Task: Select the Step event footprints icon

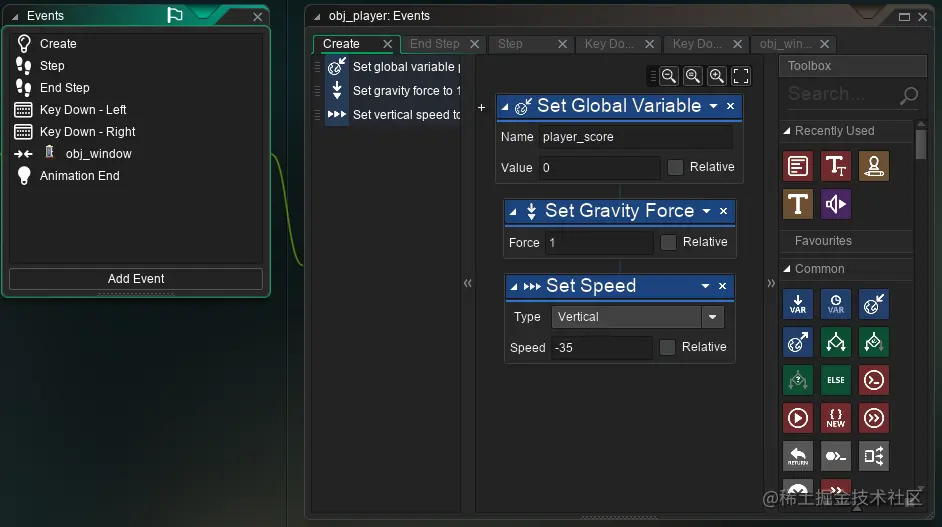Action: (x=23, y=65)
